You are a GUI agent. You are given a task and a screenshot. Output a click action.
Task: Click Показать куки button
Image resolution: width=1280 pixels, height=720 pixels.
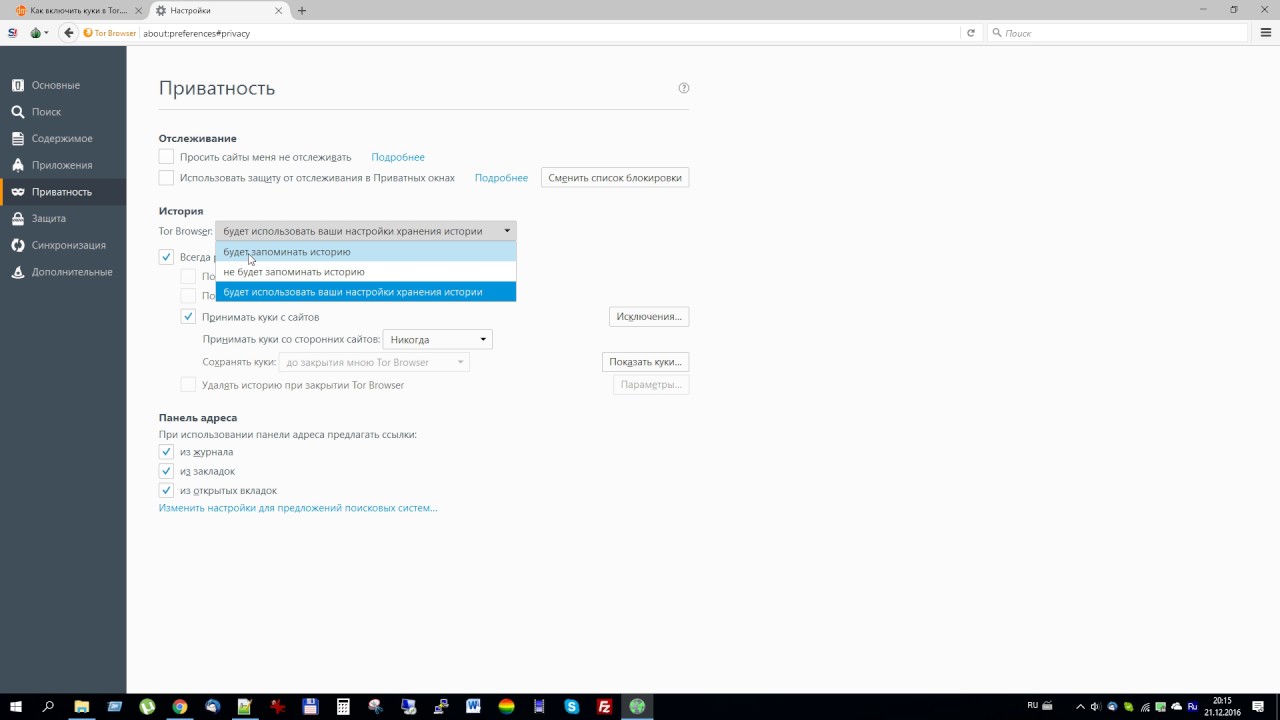pos(645,362)
